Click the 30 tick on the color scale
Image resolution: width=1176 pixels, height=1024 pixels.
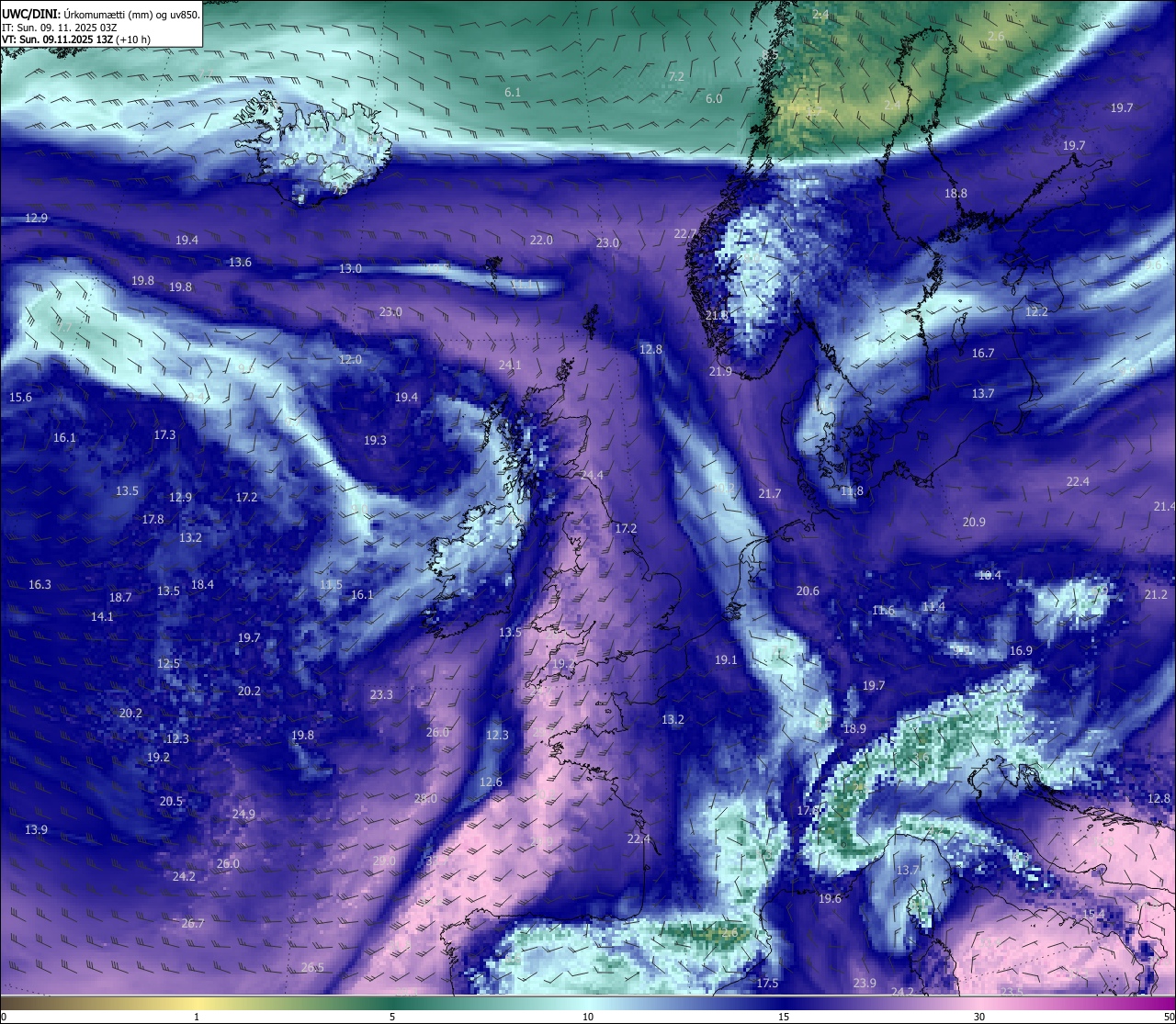979,1017
